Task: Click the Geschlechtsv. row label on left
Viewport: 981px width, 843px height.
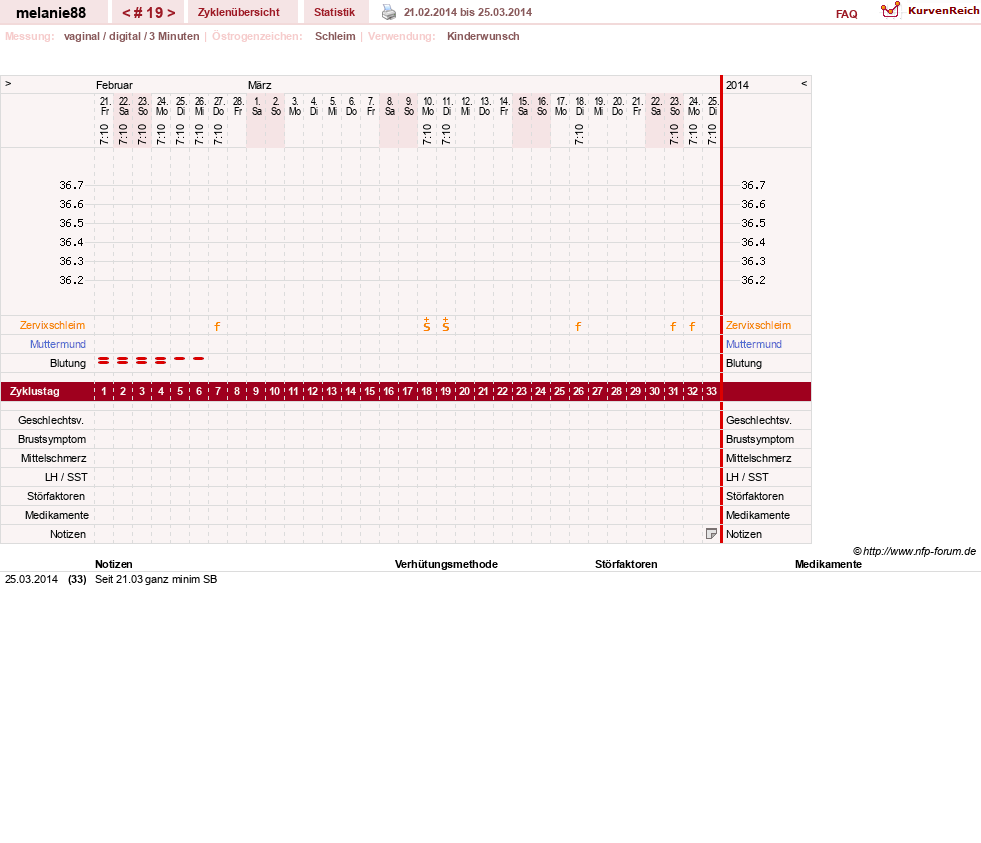Action: click(x=51, y=421)
